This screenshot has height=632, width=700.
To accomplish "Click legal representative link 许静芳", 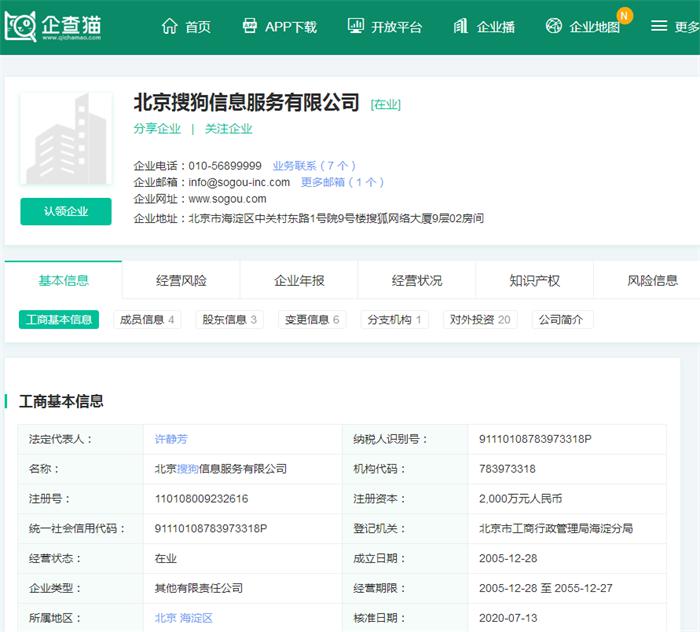I will (171, 439).
